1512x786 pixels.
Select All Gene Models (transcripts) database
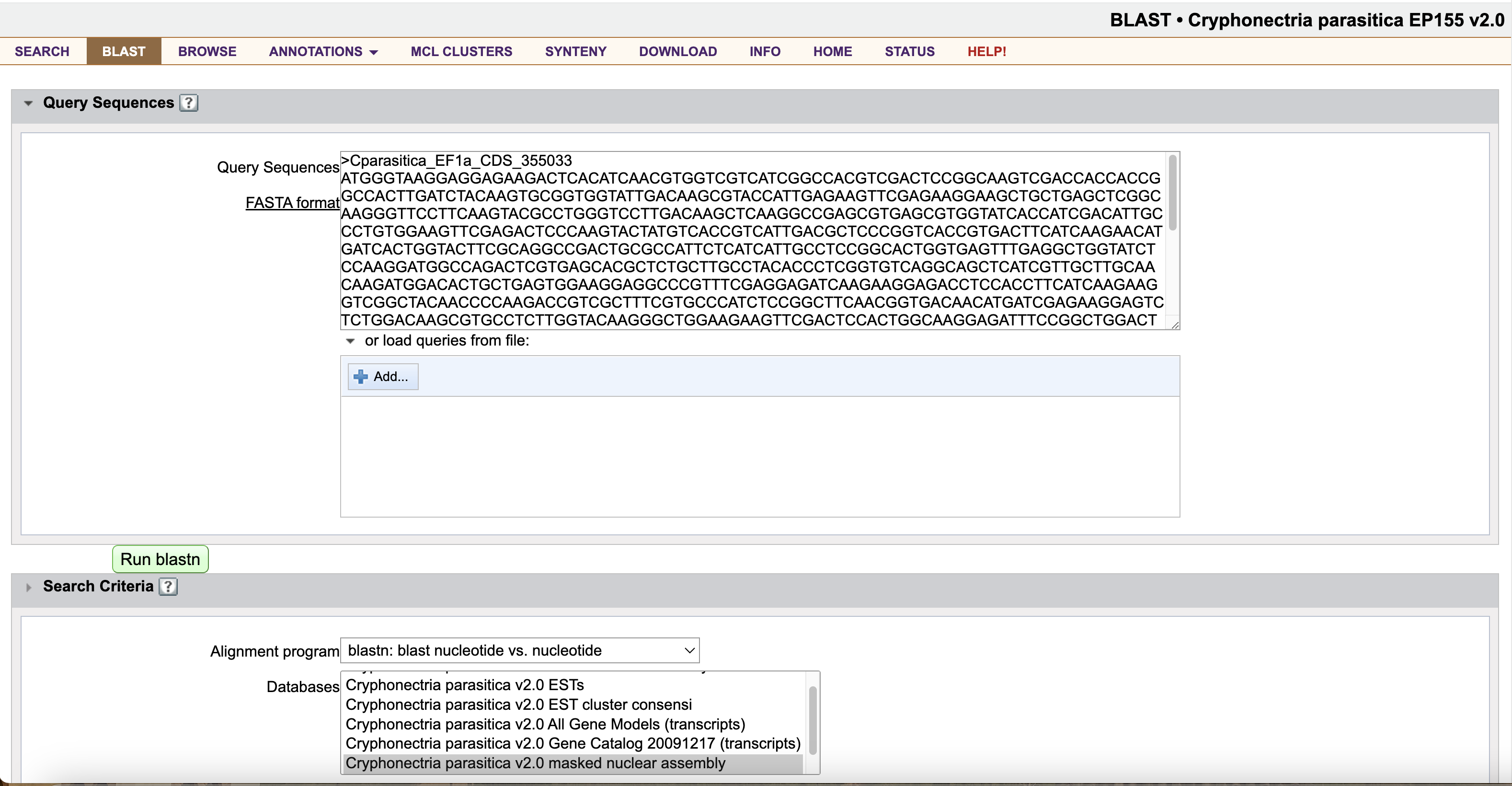[x=545, y=724]
